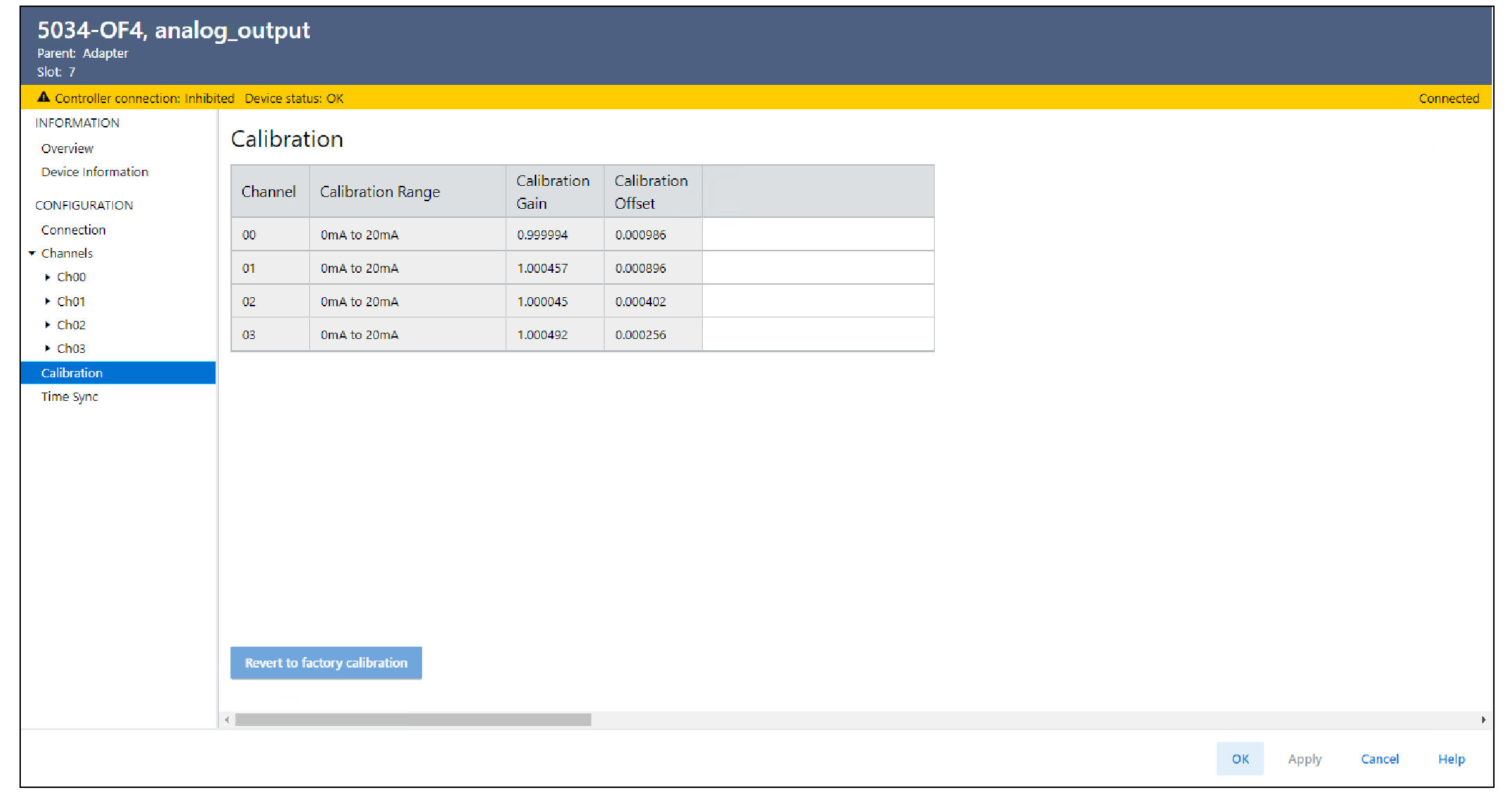Click the Connected status text
This screenshot has height=797, width=1512.
(1449, 98)
